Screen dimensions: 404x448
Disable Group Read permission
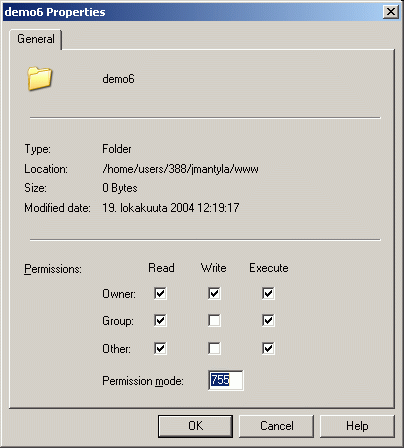[160, 321]
